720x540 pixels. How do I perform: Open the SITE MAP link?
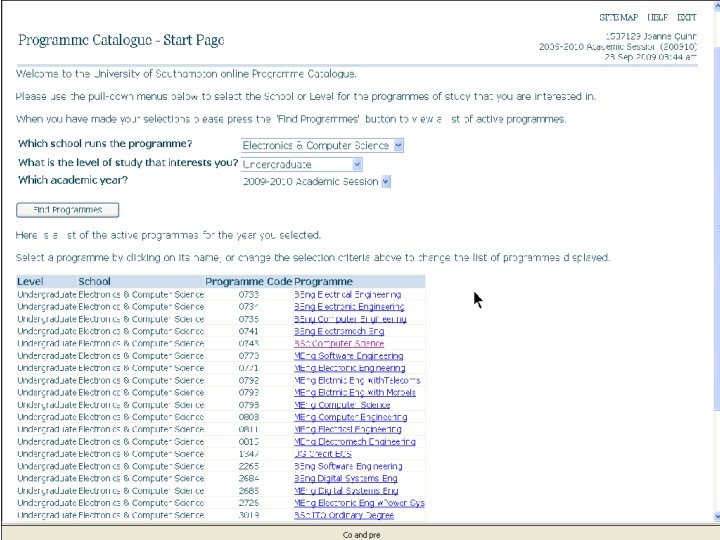pyautogui.click(x=619, y=17)
